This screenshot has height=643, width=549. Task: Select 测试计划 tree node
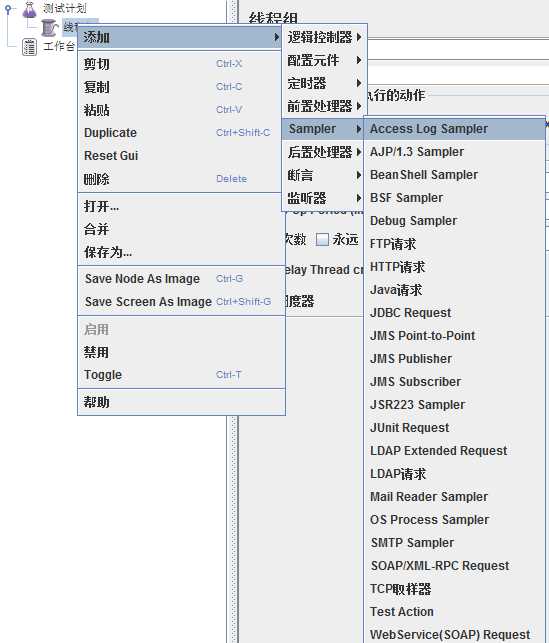click(65, 8)
